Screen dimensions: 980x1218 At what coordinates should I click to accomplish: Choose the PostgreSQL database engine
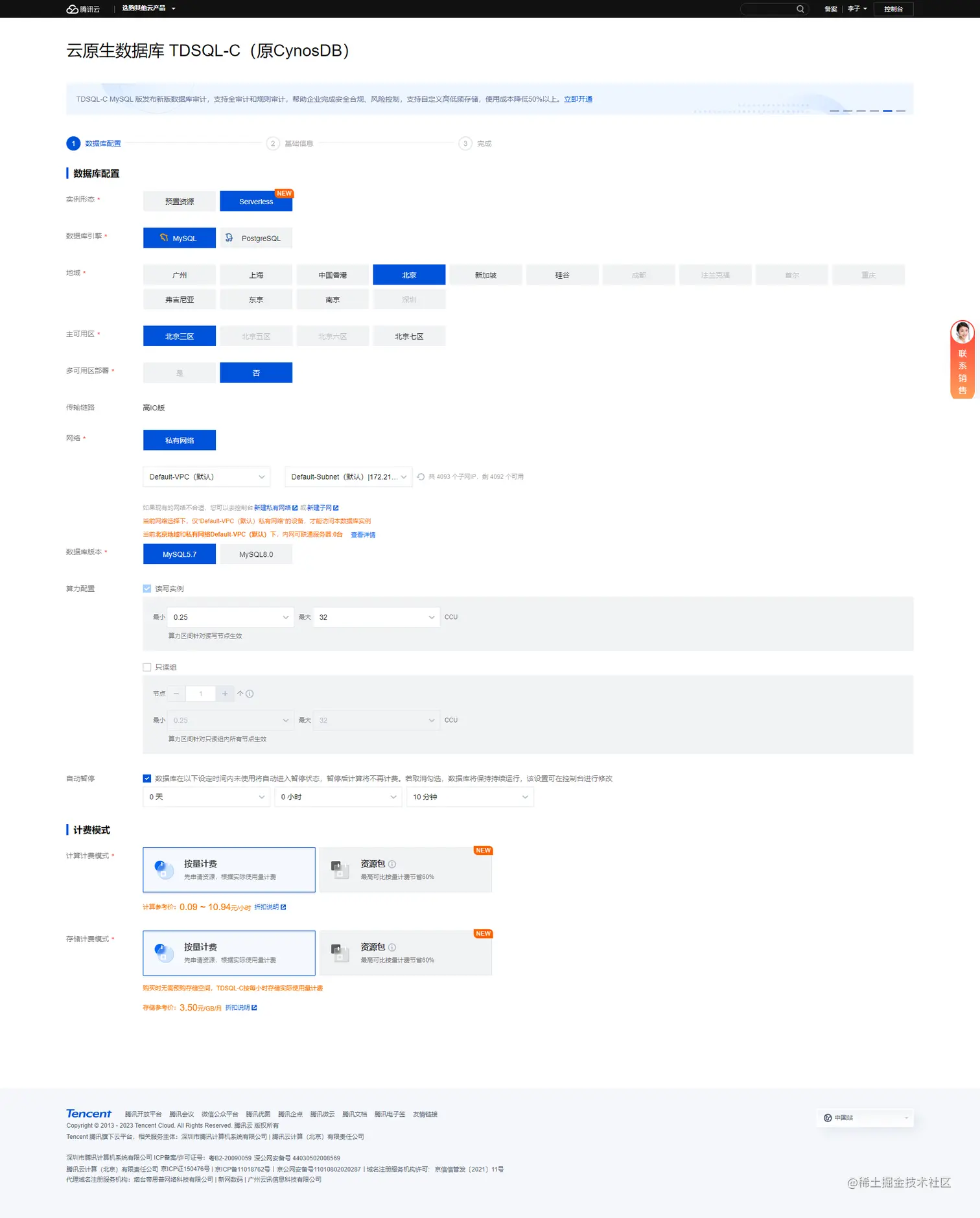click(256, 238)
